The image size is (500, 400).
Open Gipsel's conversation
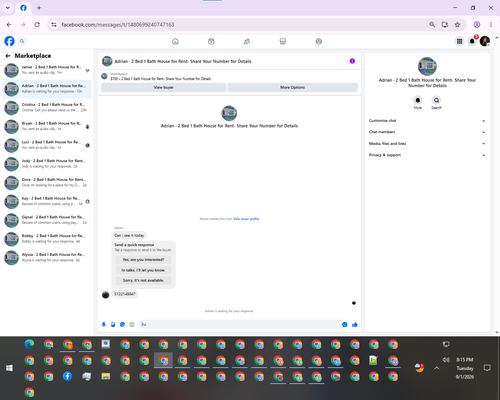(x=47, y=220)
